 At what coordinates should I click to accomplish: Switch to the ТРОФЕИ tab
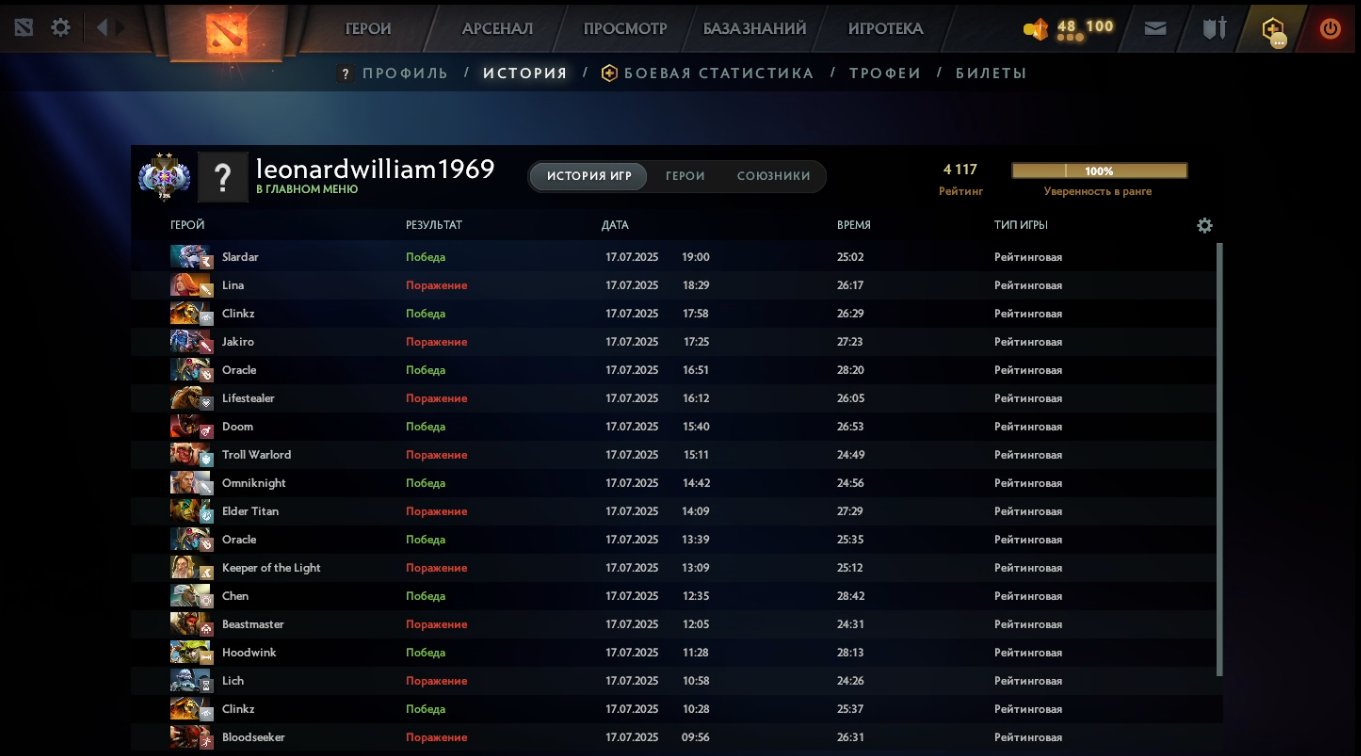pos(885,73)
